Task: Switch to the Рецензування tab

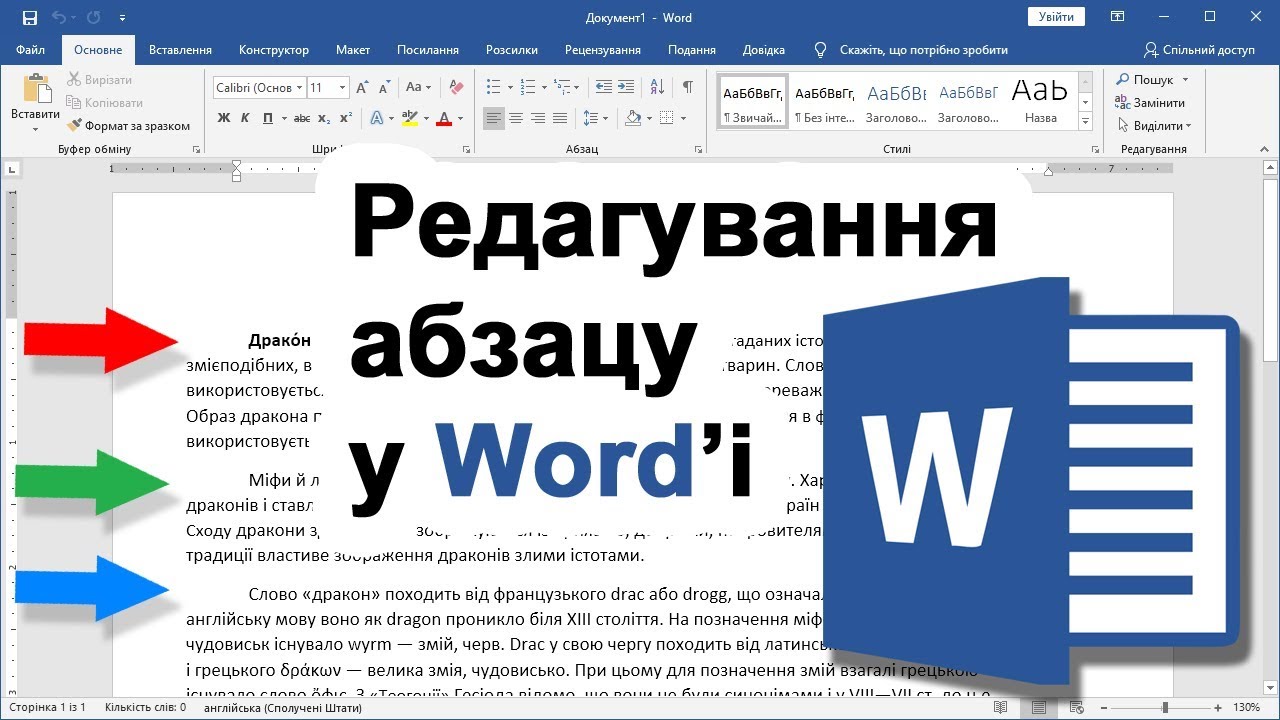Action: point(603,50)
